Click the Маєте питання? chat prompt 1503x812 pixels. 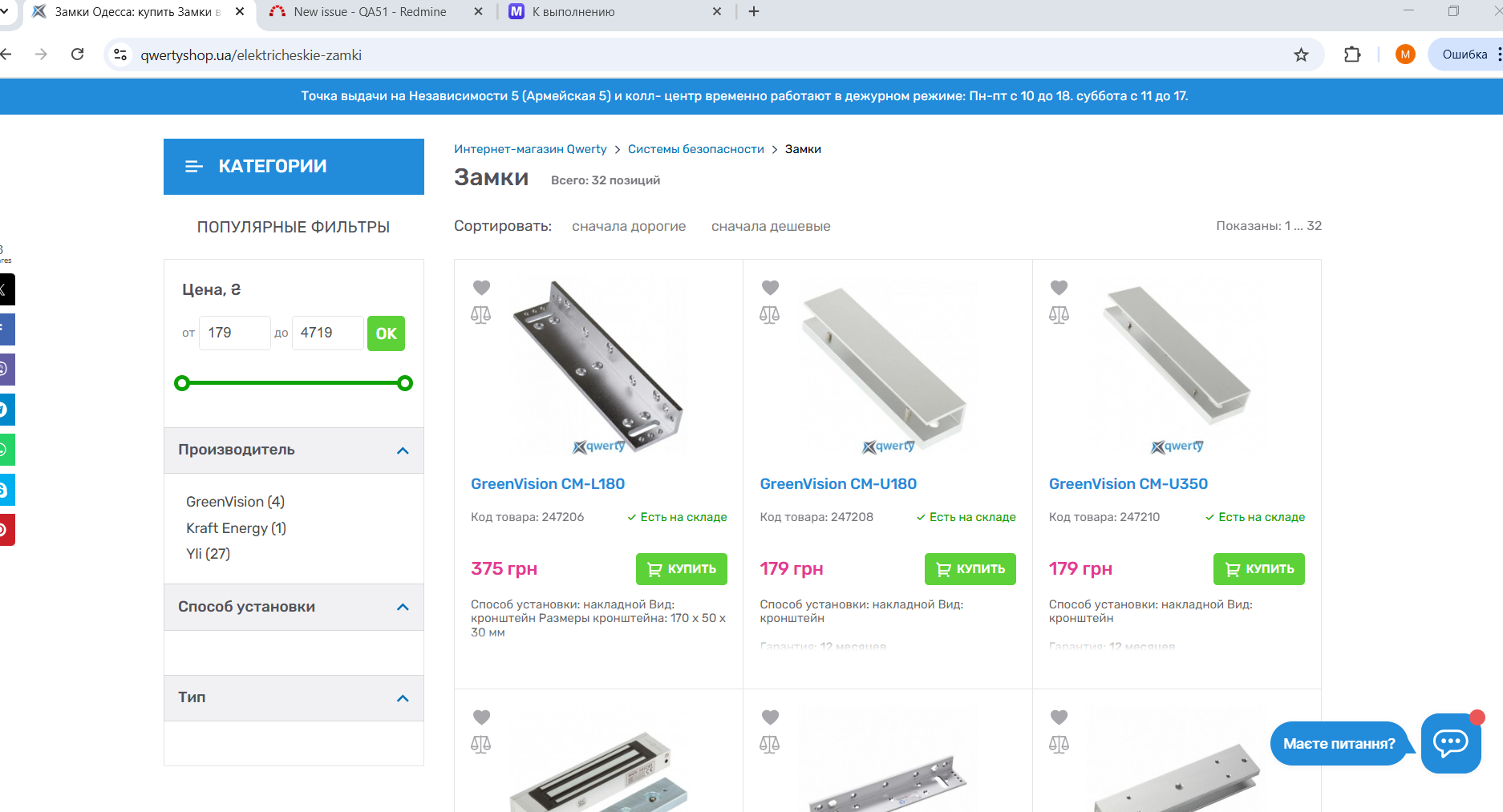pyautogui.click(x=1339, y=744)
